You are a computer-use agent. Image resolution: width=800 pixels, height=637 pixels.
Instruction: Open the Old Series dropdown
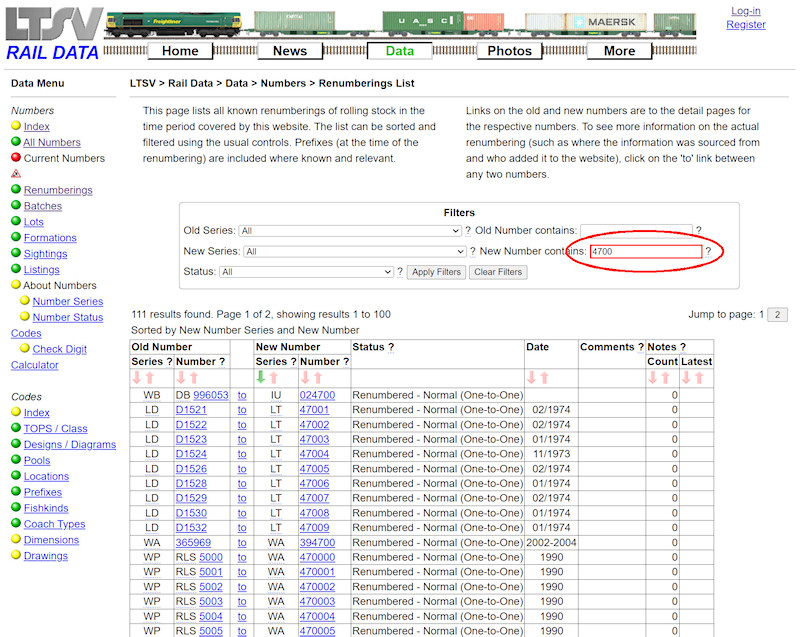point(350,231)
